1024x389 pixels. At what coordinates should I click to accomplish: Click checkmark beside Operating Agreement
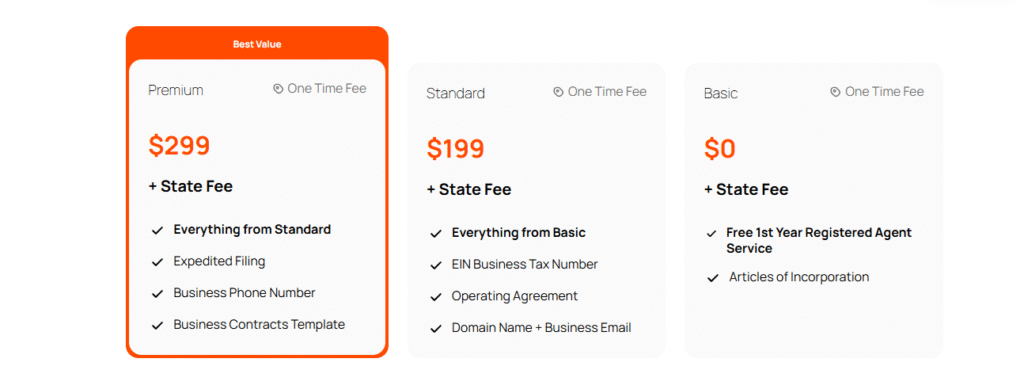(436, 297)
